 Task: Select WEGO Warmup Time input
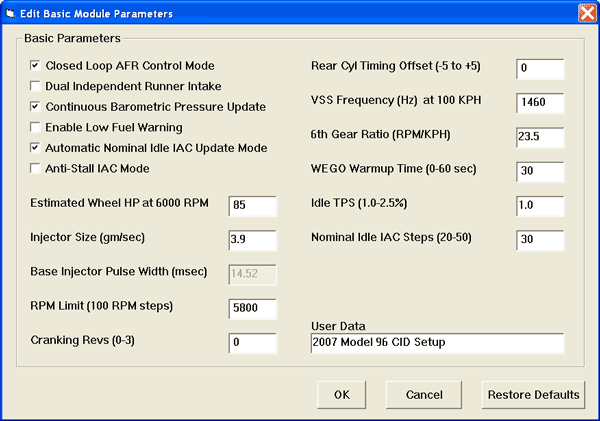540,172
